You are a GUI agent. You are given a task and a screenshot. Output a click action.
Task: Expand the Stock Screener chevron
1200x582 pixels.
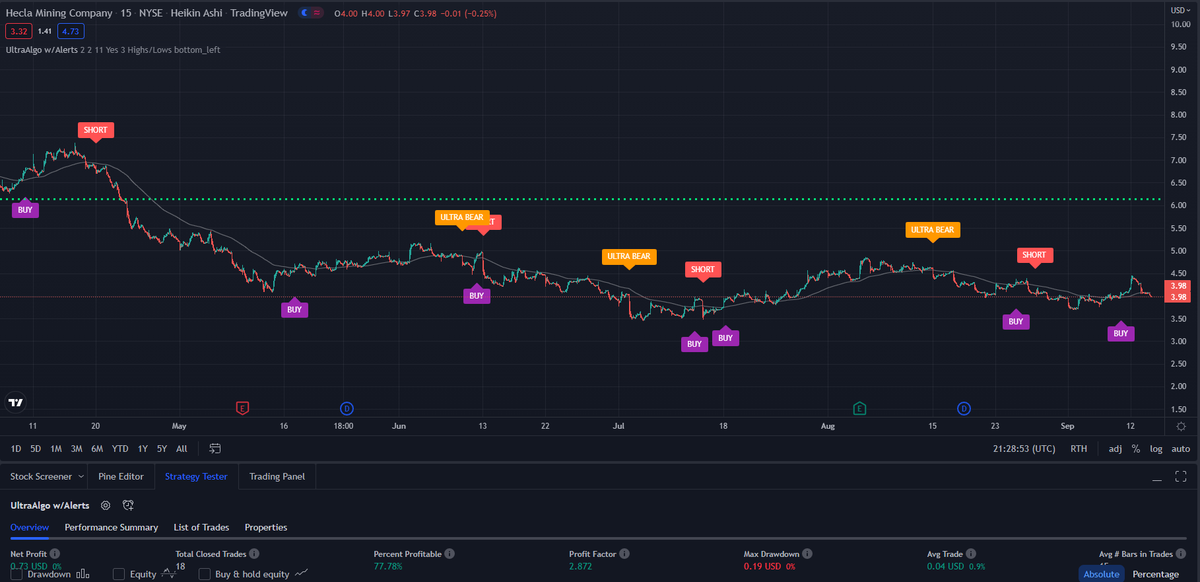80,477
